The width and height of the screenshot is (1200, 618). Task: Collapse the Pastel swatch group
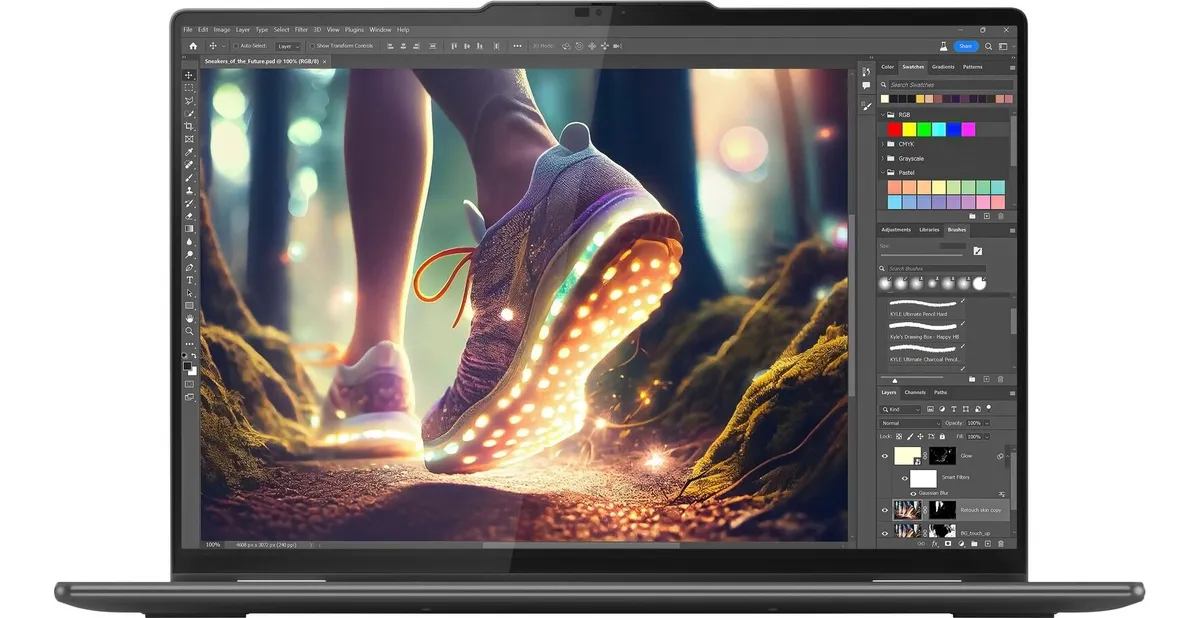[883, 172]
